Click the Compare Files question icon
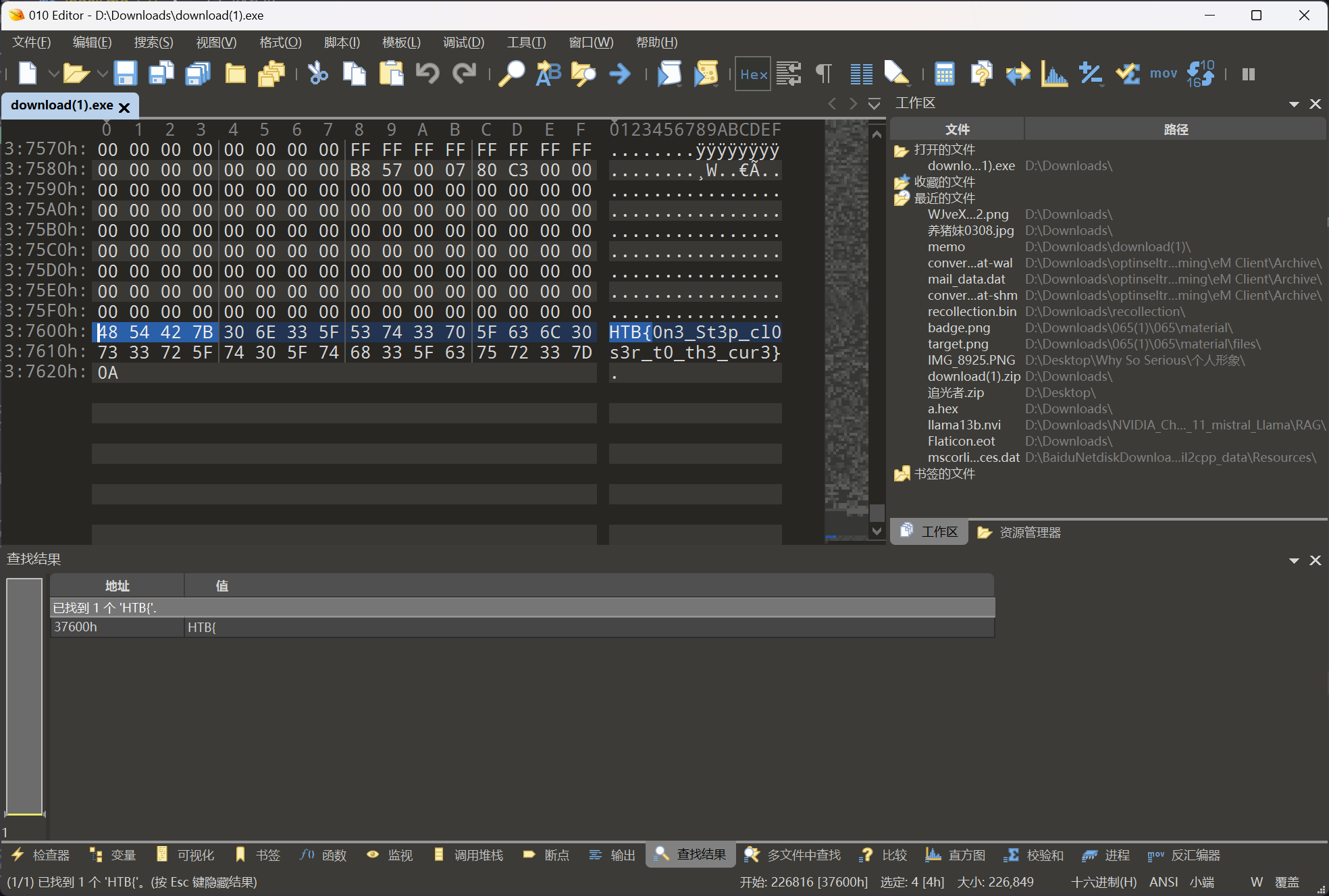The image size is (1329, 896). coord(981,74)
